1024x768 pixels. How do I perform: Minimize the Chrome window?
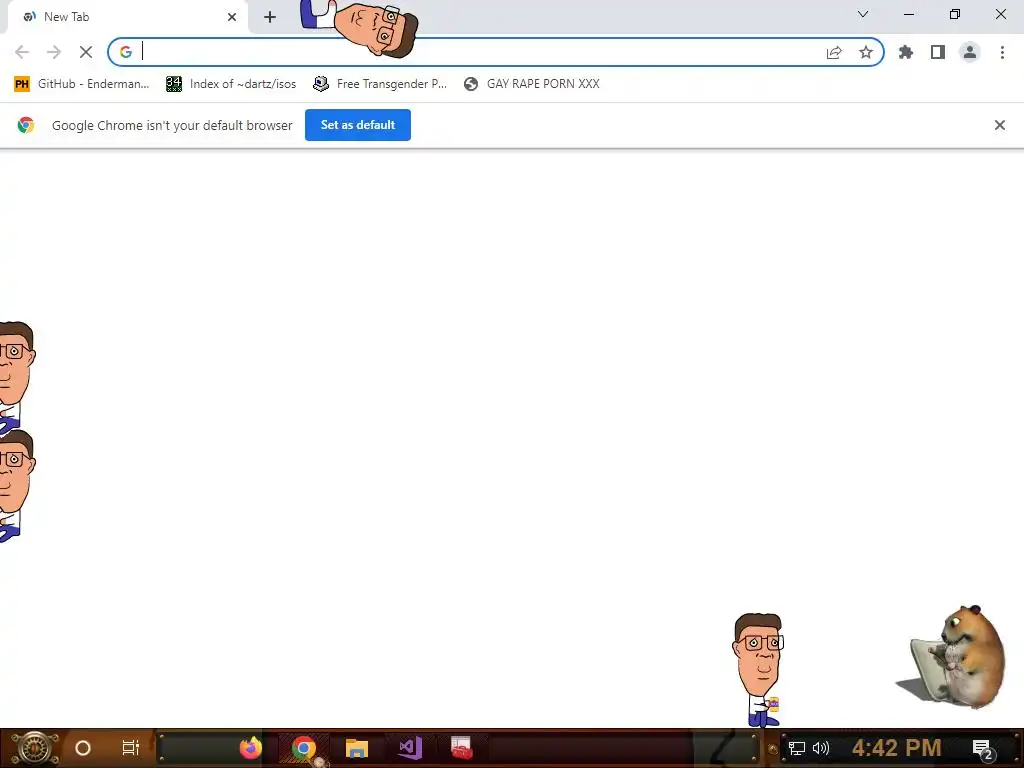(909, 14)
